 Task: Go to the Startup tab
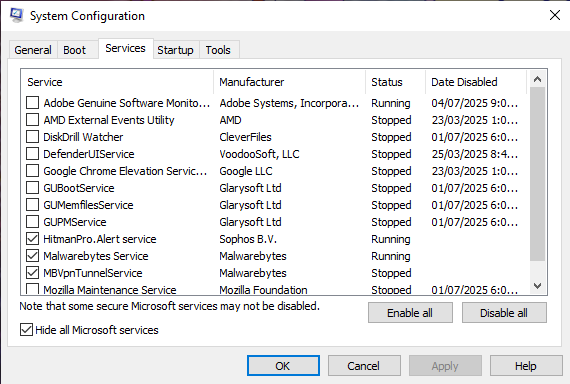[x=175, y=50]
